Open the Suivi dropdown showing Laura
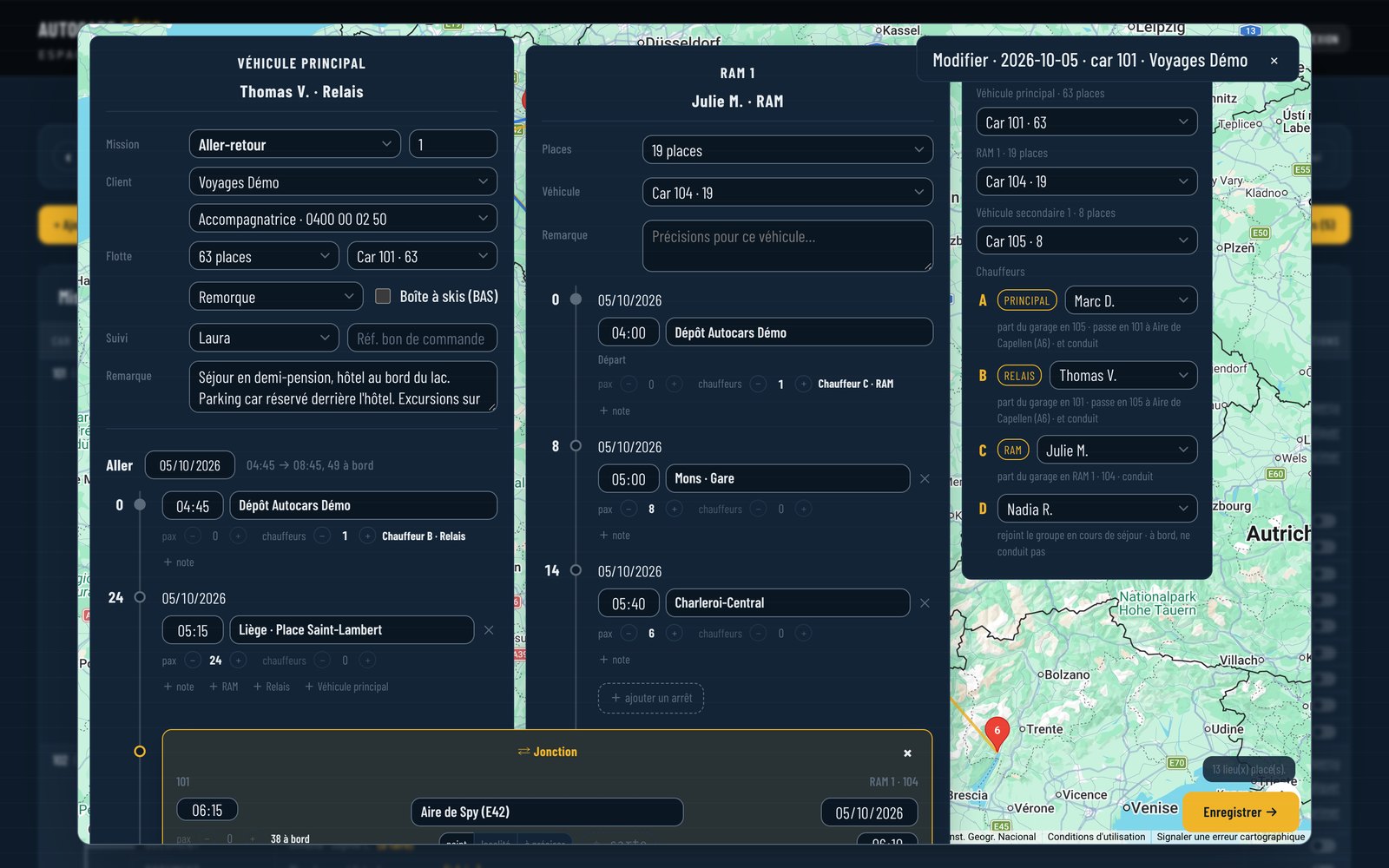1389x868 pixels. point(264,338)
